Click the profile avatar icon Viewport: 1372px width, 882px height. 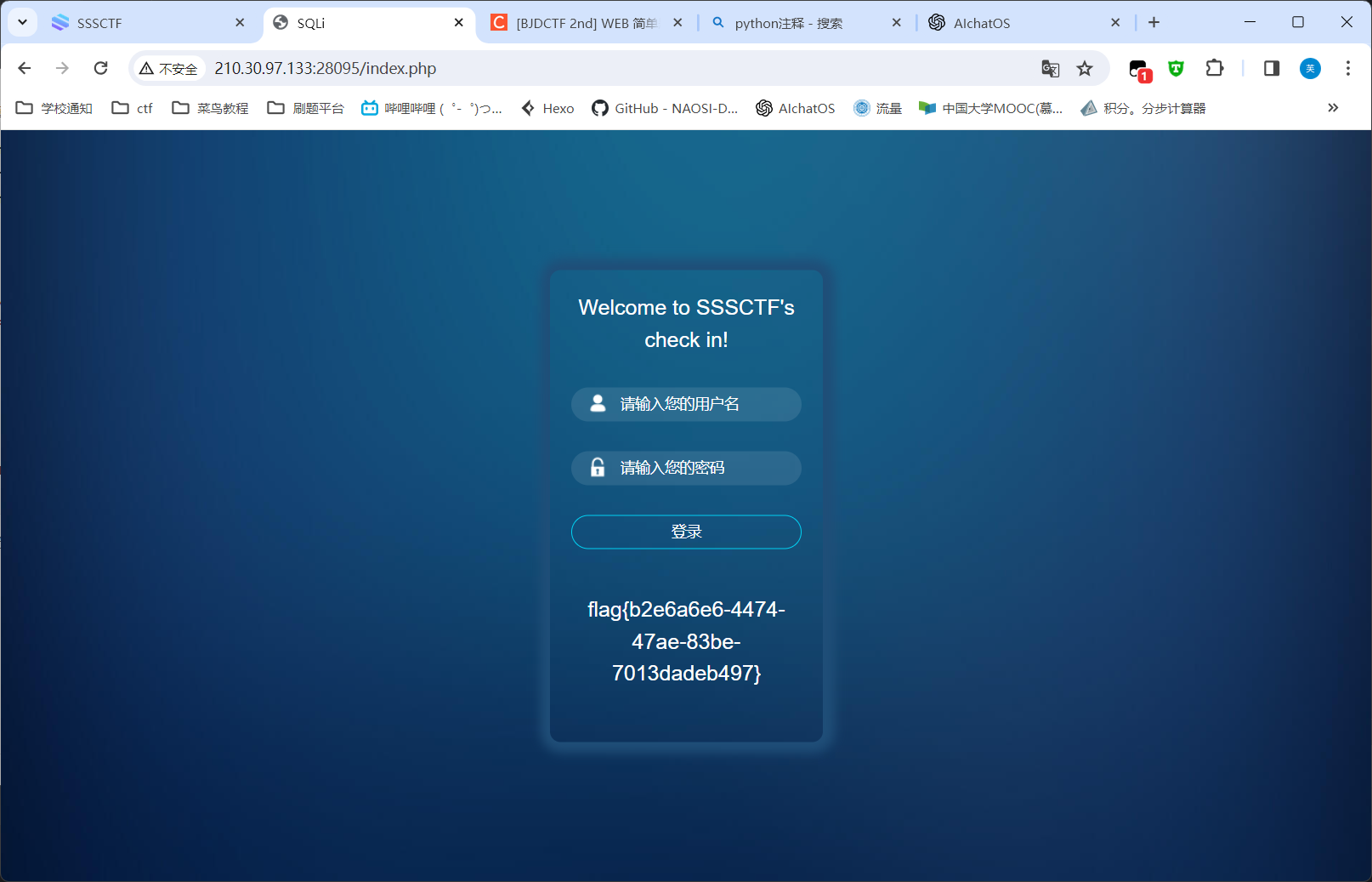pos(1310,68)
